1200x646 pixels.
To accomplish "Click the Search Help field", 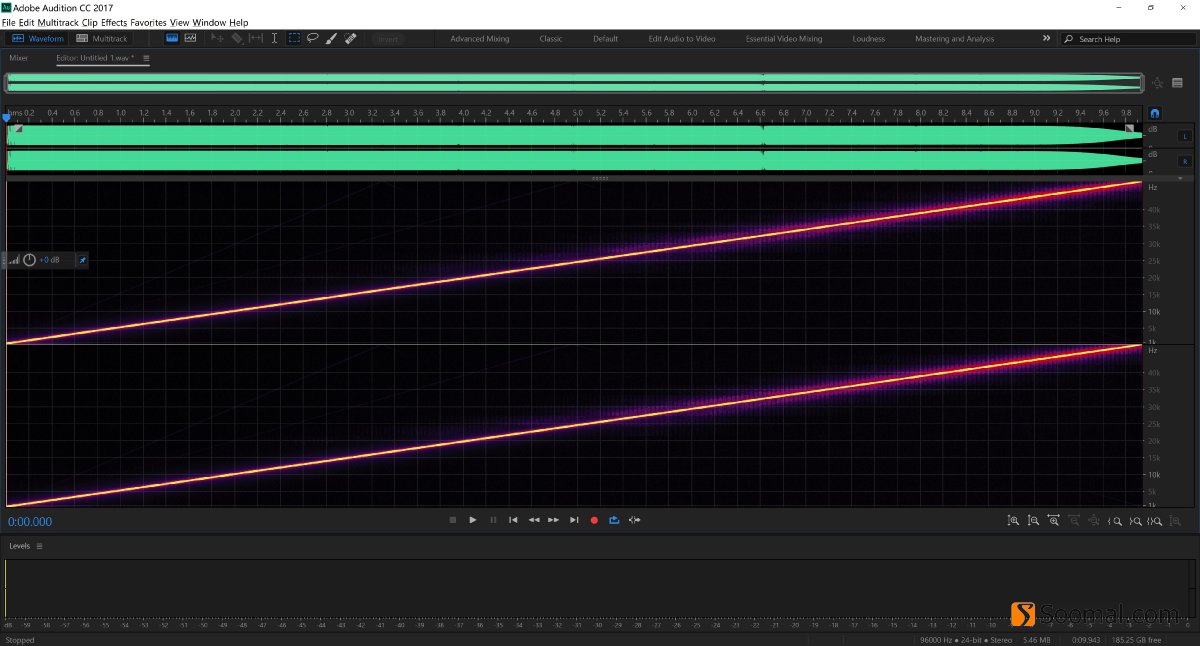I will (x=1127, y=39).
